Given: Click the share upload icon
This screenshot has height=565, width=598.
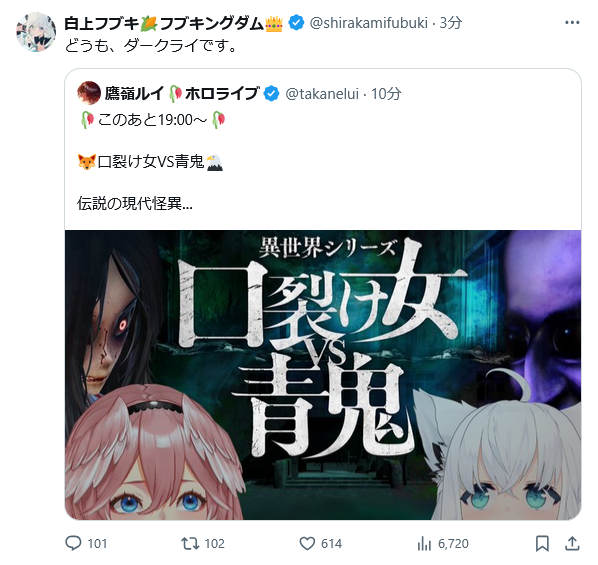Looking at the screenshot, I should (572, 543).
